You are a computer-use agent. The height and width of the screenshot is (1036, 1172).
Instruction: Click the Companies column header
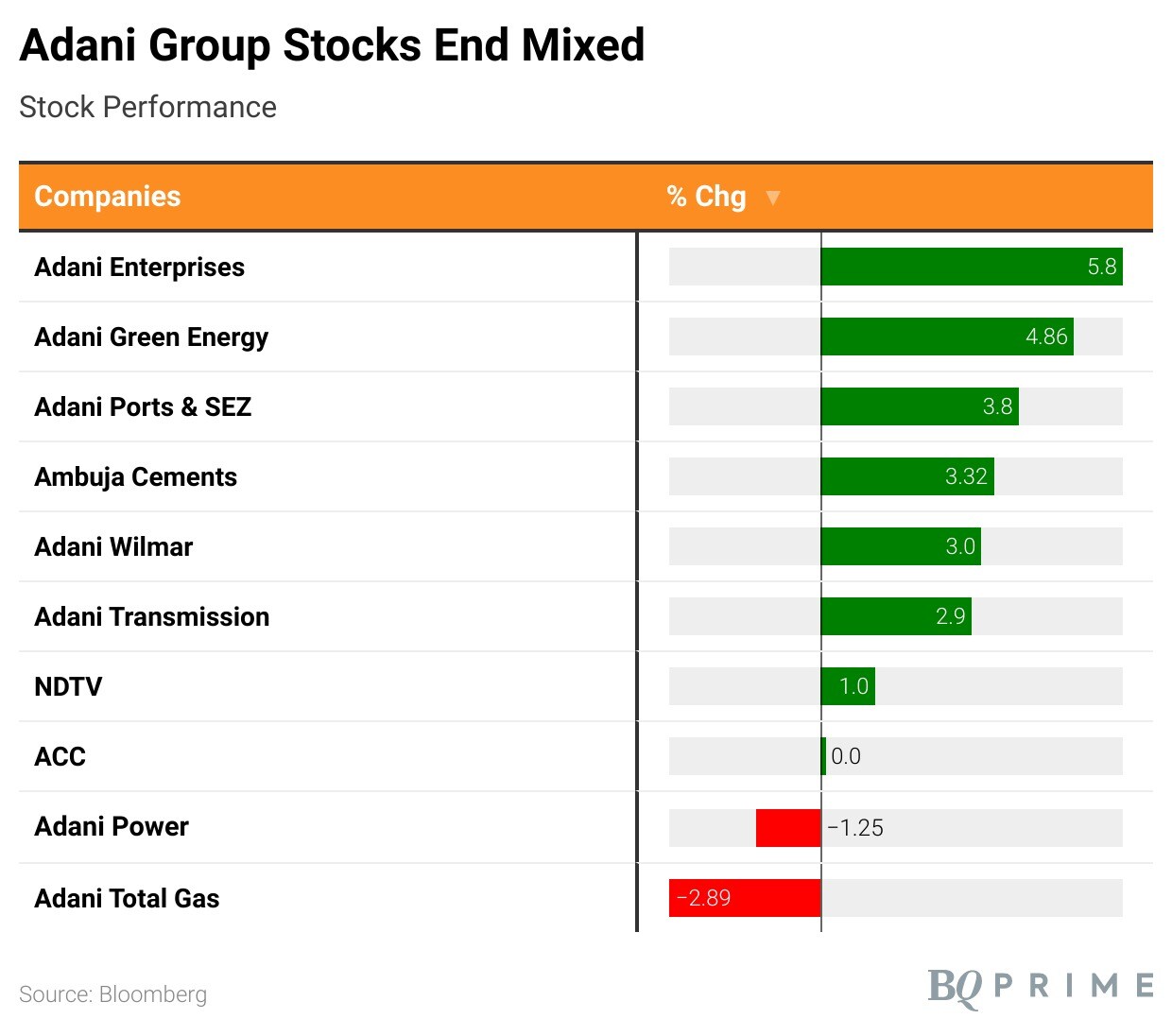click(x=108, y=197)
